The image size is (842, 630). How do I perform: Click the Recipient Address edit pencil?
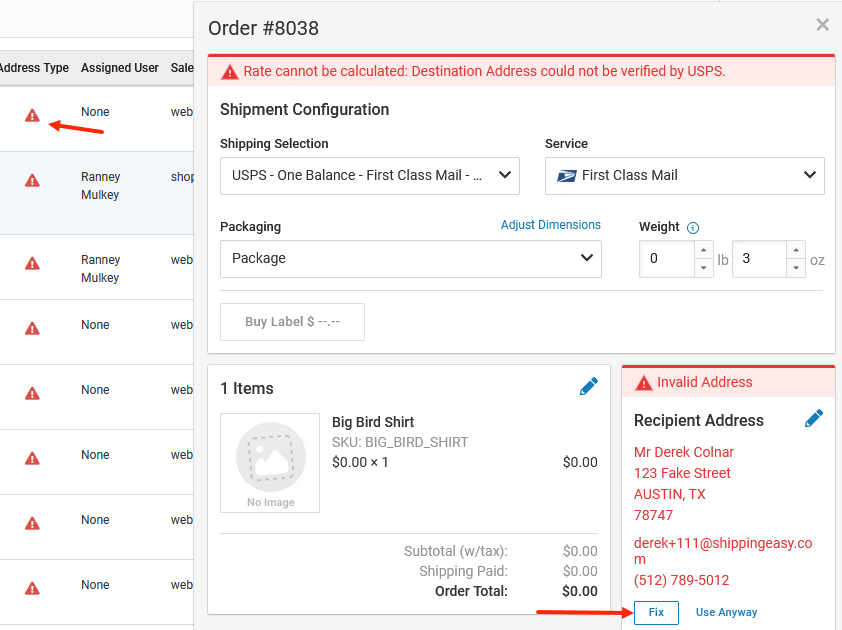pos(814,418)
